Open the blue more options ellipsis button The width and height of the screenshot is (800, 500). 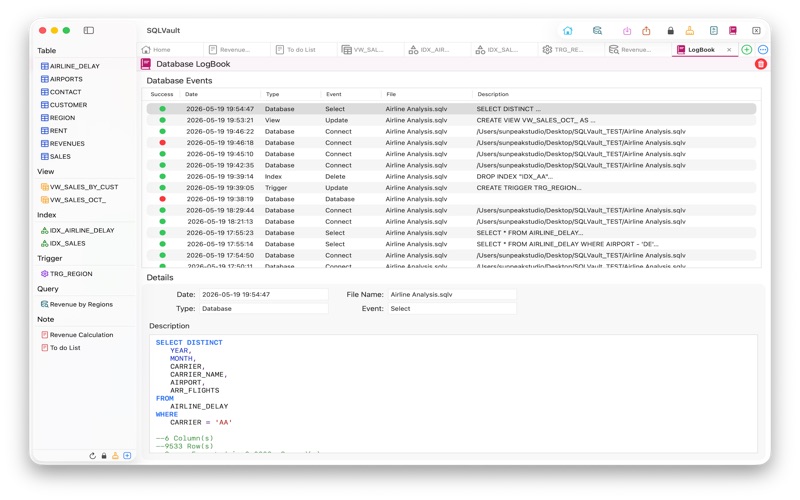point(763,49)
